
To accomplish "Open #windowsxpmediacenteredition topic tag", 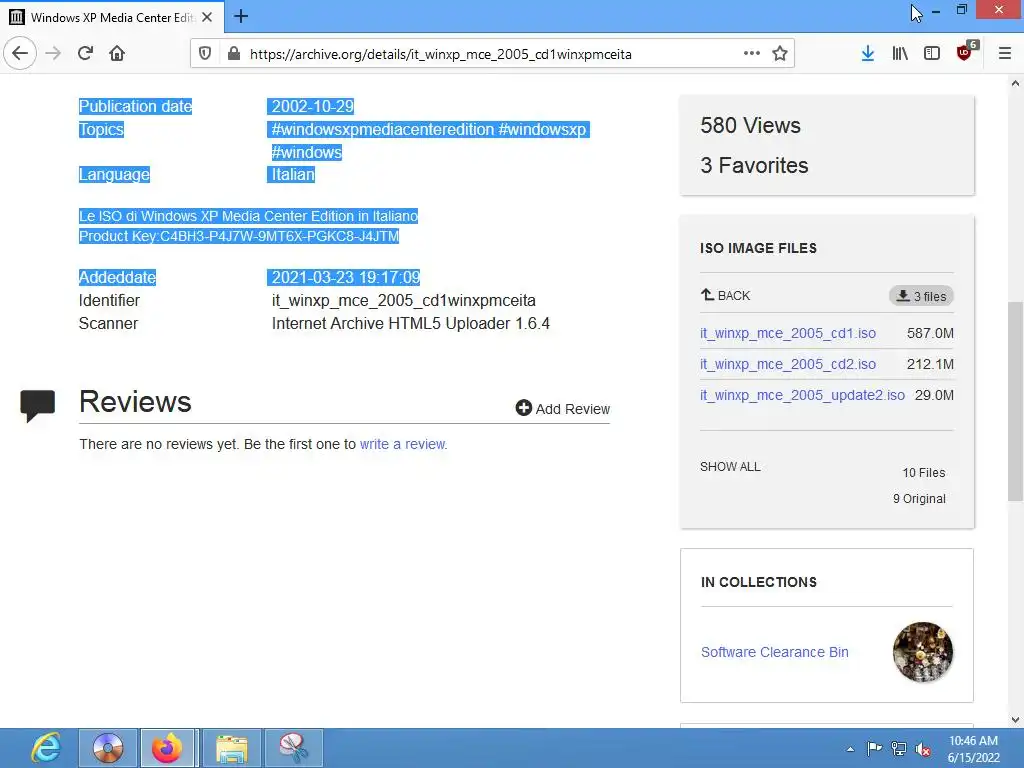I will coord(383,129).
